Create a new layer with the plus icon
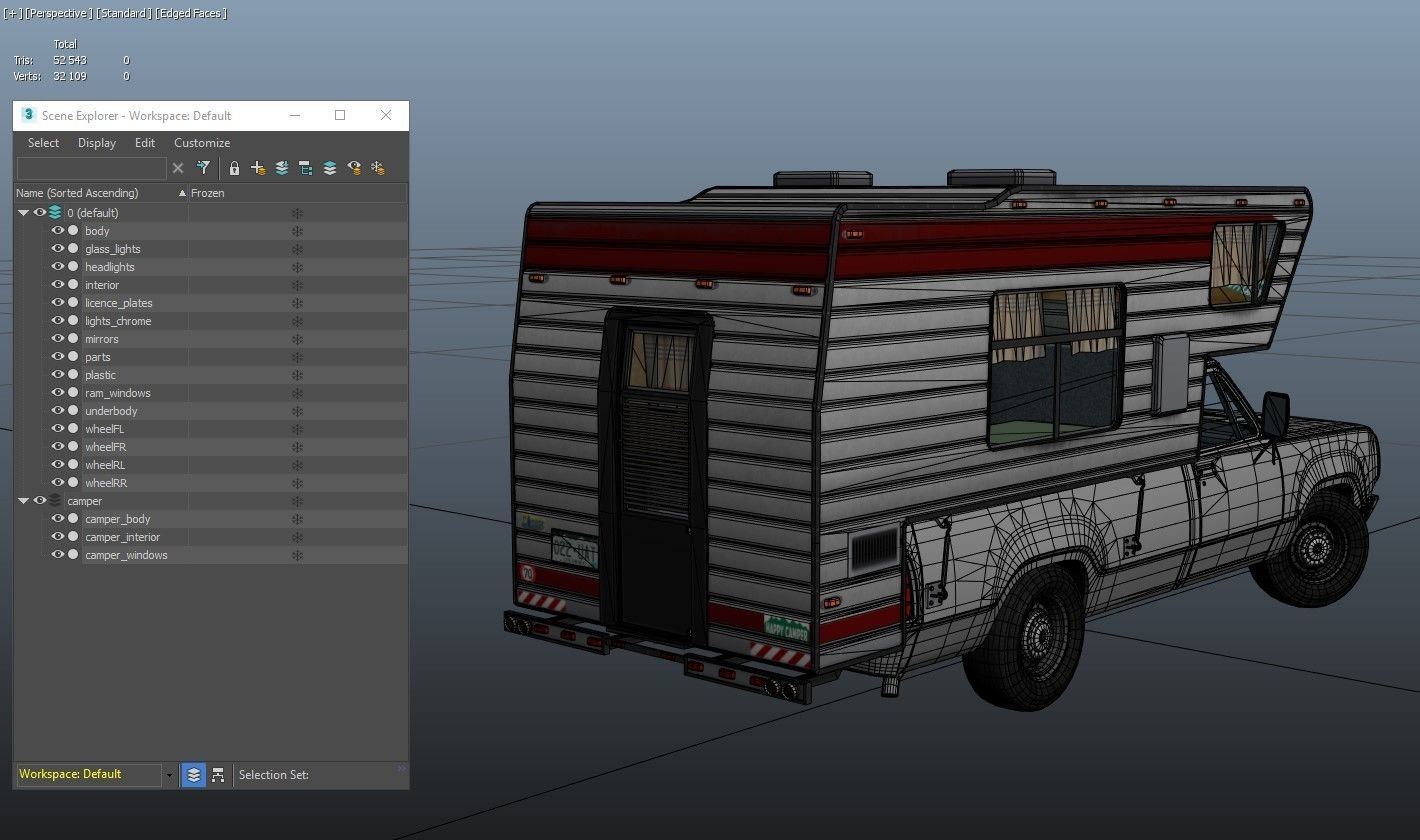The height and width of the screenshot is (840, 1420). 258,168
